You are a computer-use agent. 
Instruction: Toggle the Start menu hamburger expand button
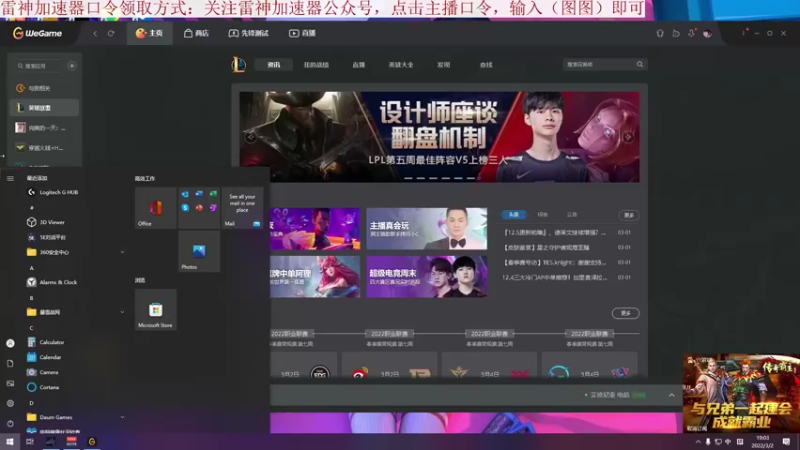pyautogui.click(x=10, y=178)
